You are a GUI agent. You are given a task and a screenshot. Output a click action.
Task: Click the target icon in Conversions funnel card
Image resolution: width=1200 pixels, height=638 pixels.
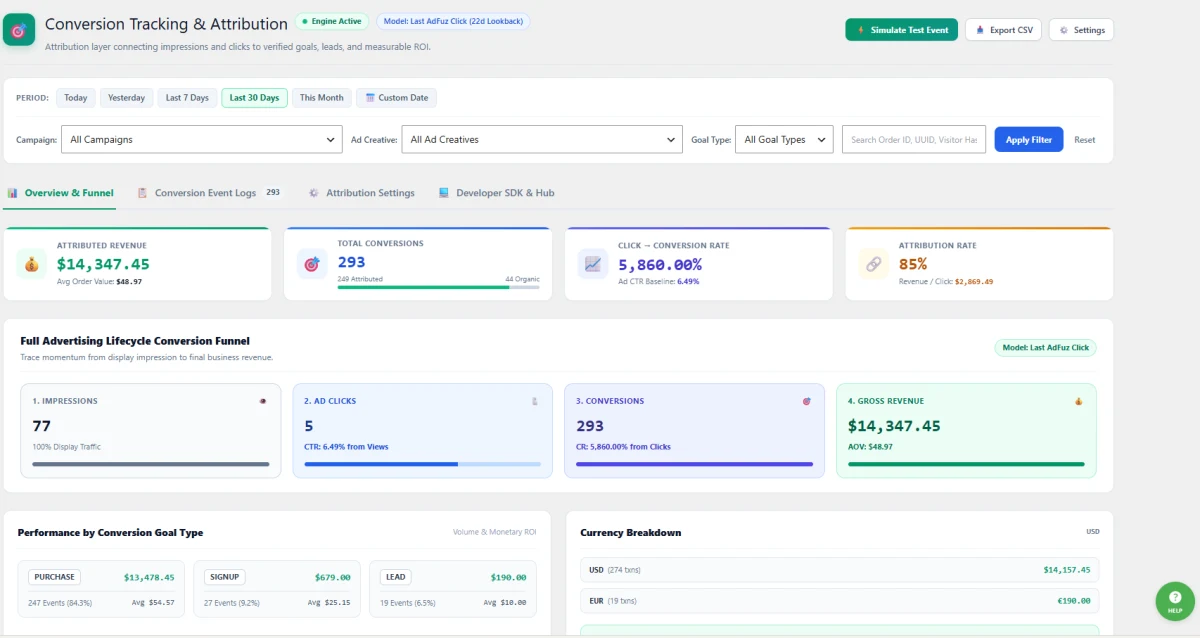click(x=807, y=401)
